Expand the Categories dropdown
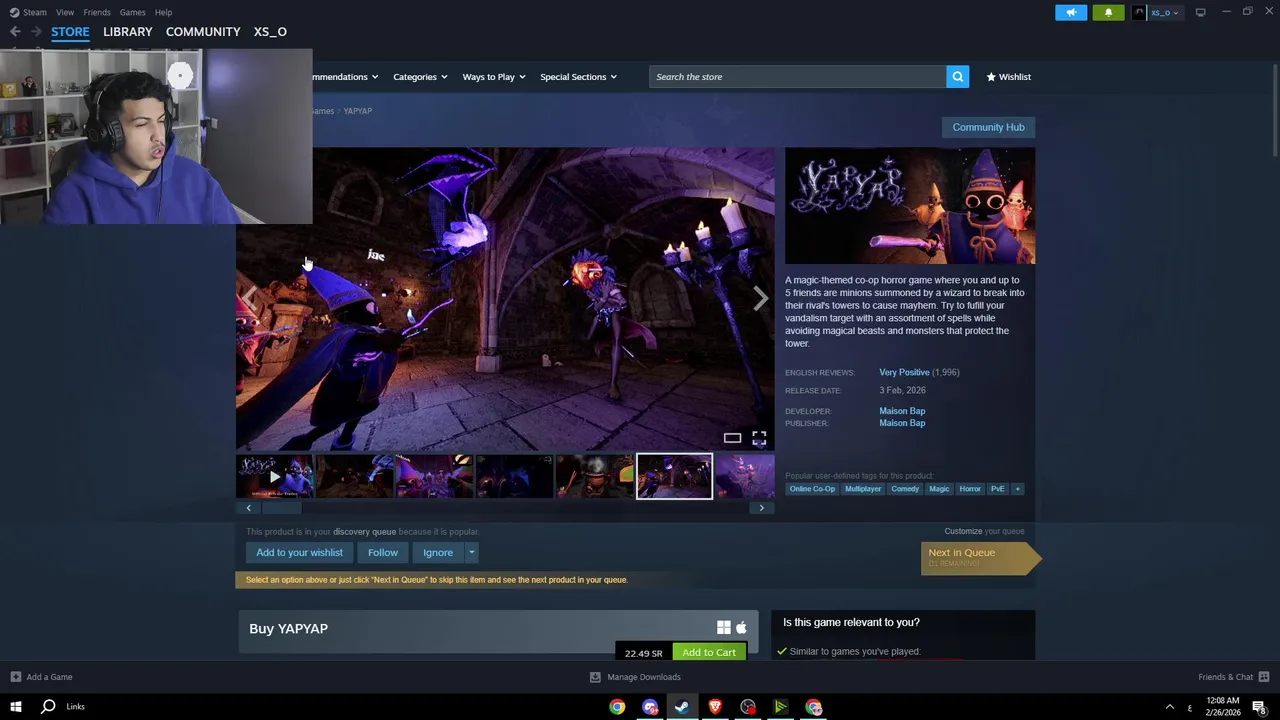 [420, 77]
